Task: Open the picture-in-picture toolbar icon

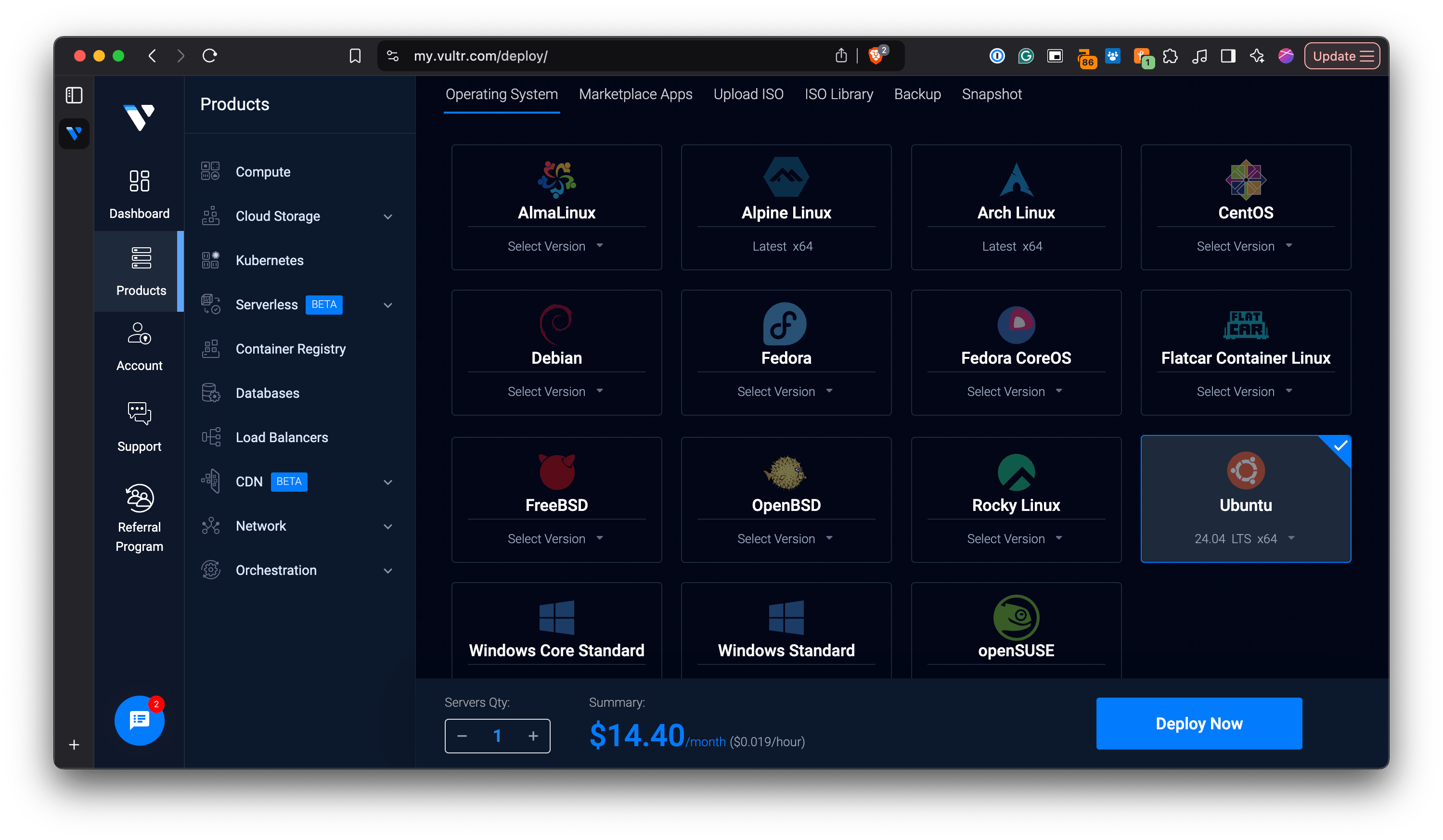Action: pyautogui.click(x=1054, y=55)
